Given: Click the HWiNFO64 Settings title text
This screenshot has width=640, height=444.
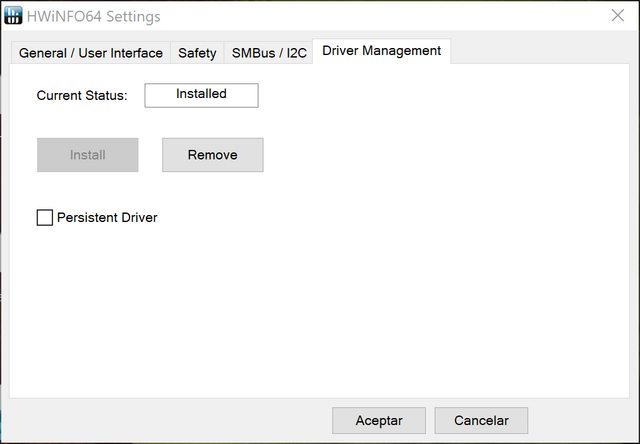Looking at the screenshot, I should point(93,17).
